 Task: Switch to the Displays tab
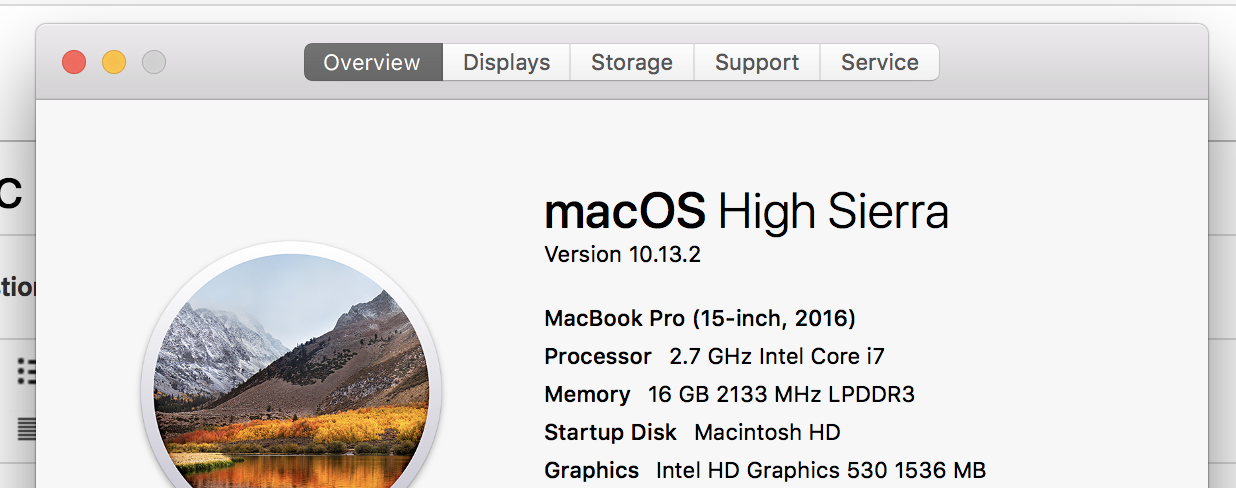(x=506, y=62)
